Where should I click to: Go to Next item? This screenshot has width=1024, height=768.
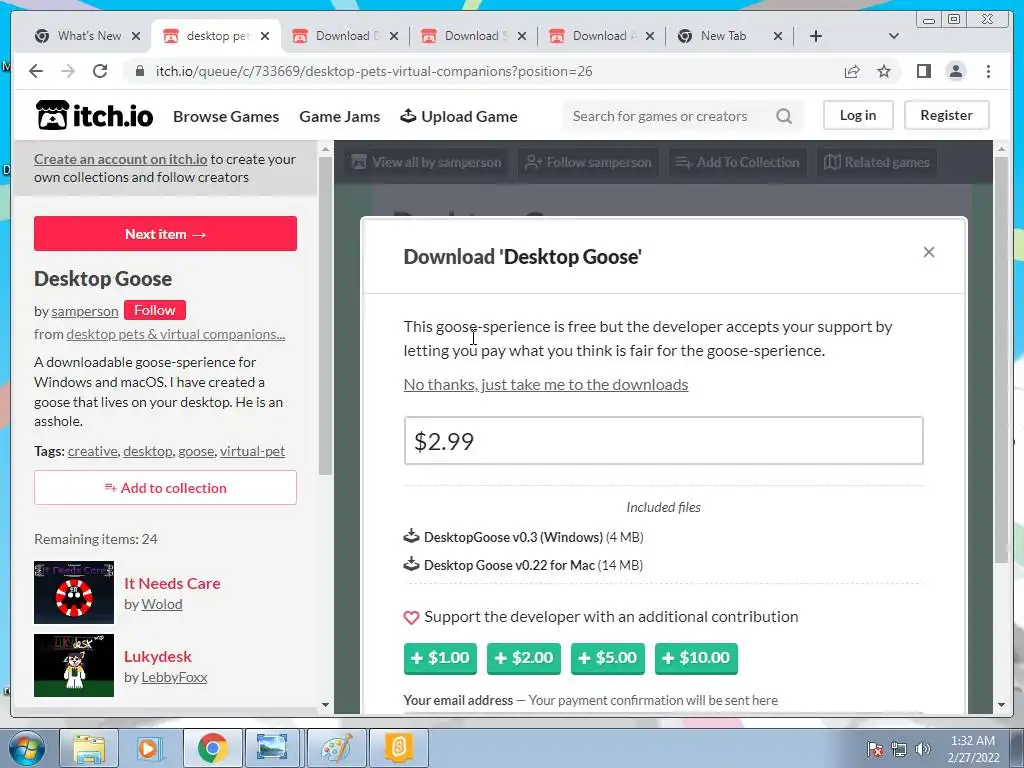tap(165, 234)
